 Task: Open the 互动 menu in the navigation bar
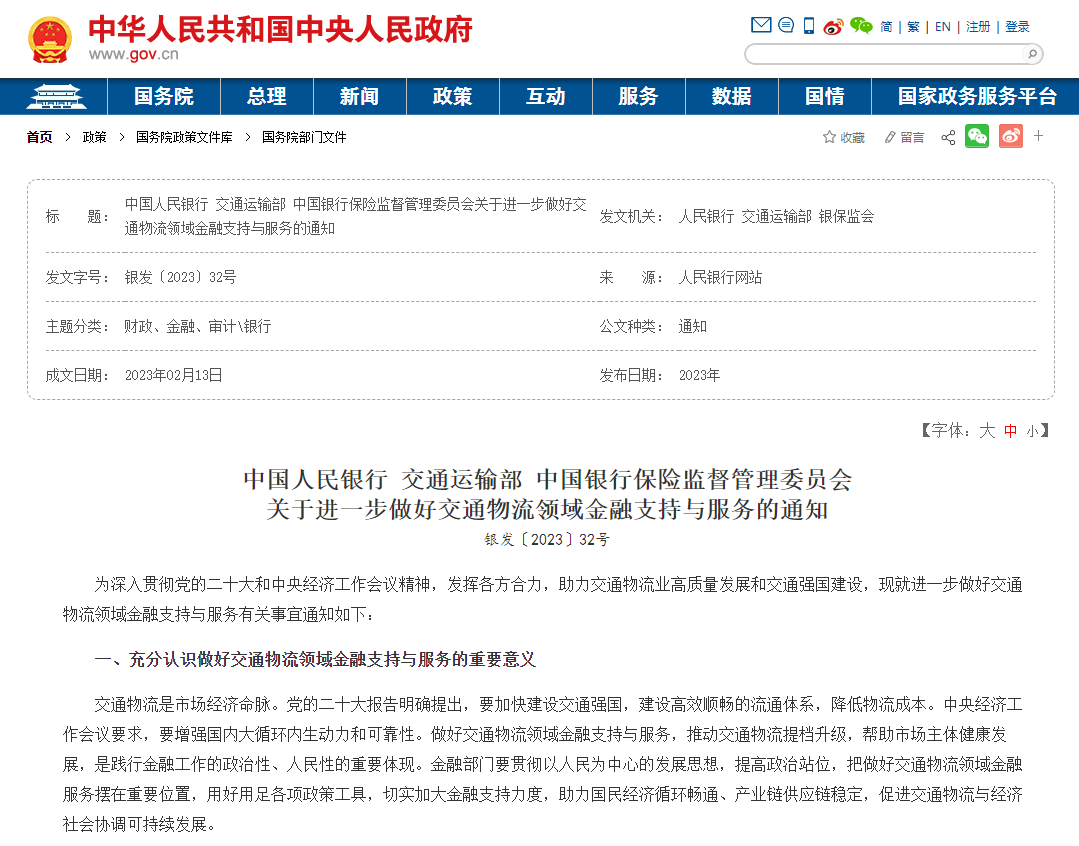pos(545,96)
